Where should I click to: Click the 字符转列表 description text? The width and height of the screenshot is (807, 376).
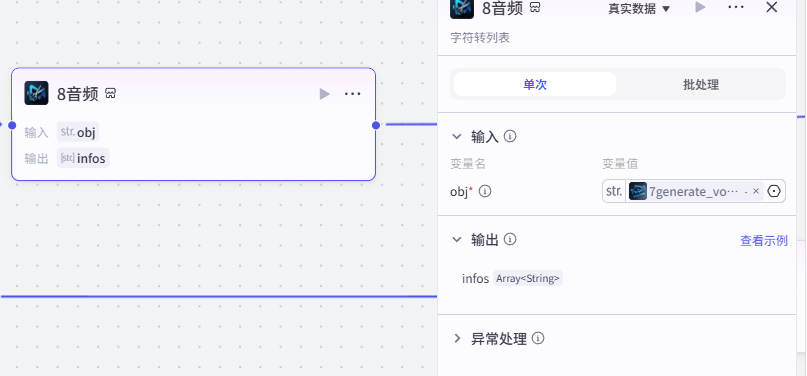[x=480, y=38]
